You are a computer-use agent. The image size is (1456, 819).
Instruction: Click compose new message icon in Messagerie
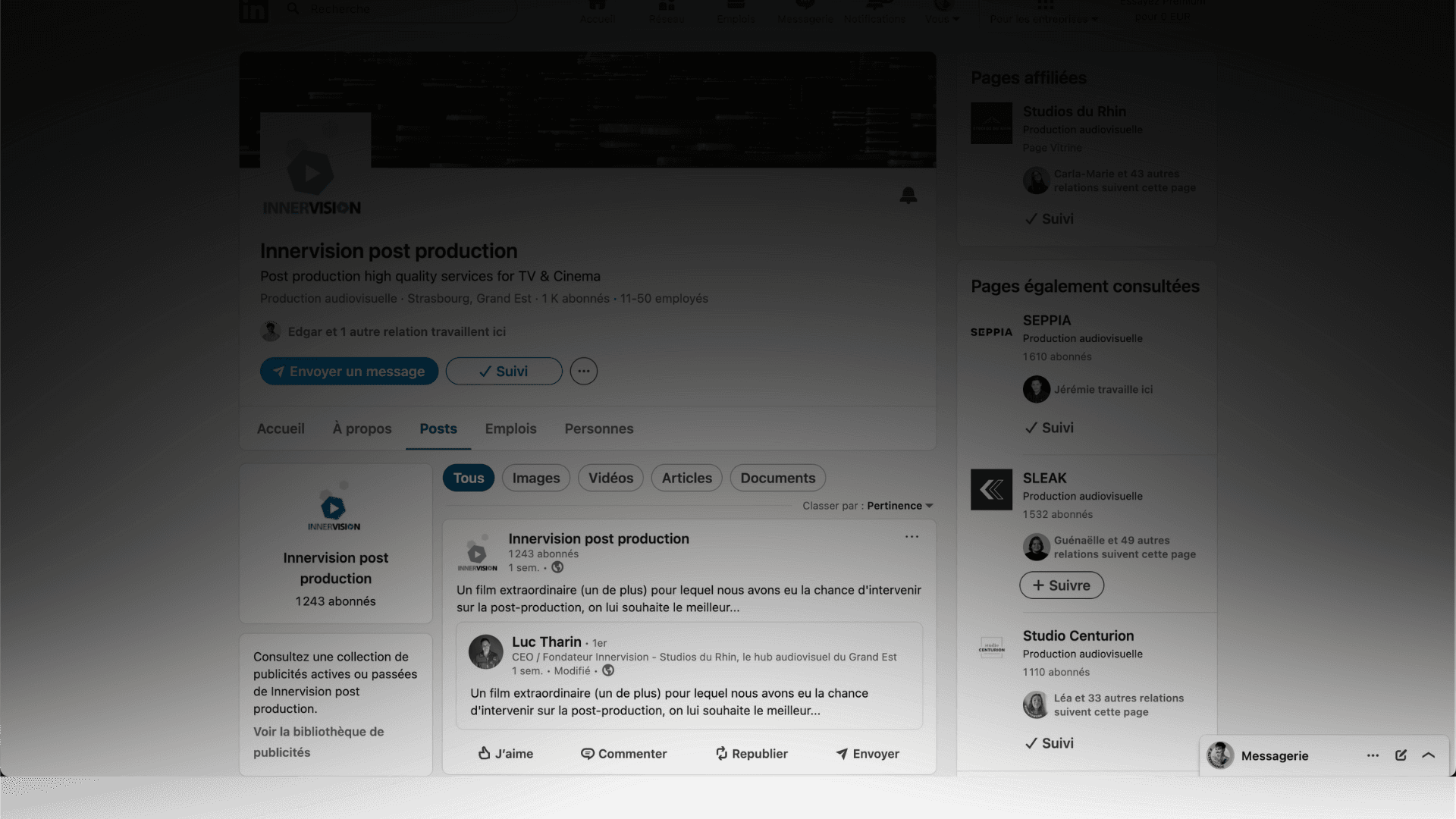pyautogui.click(x=1401, y=755)
